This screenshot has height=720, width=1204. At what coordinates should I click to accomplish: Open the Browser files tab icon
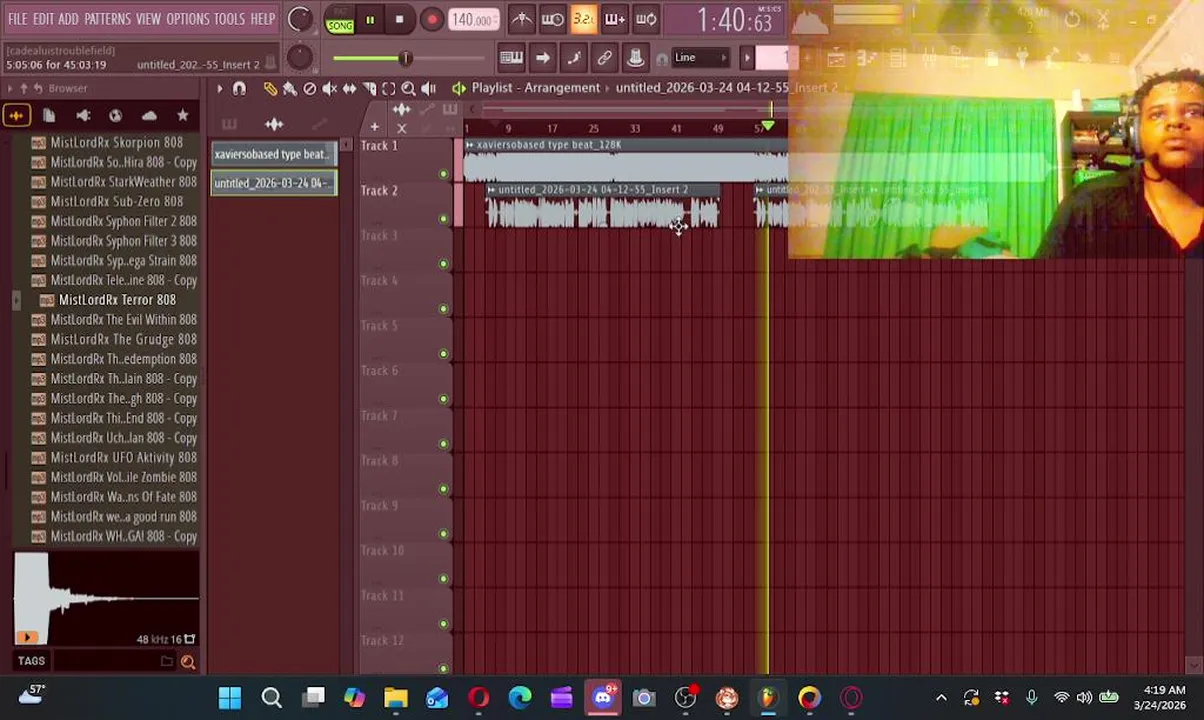(x=49, y=116)
